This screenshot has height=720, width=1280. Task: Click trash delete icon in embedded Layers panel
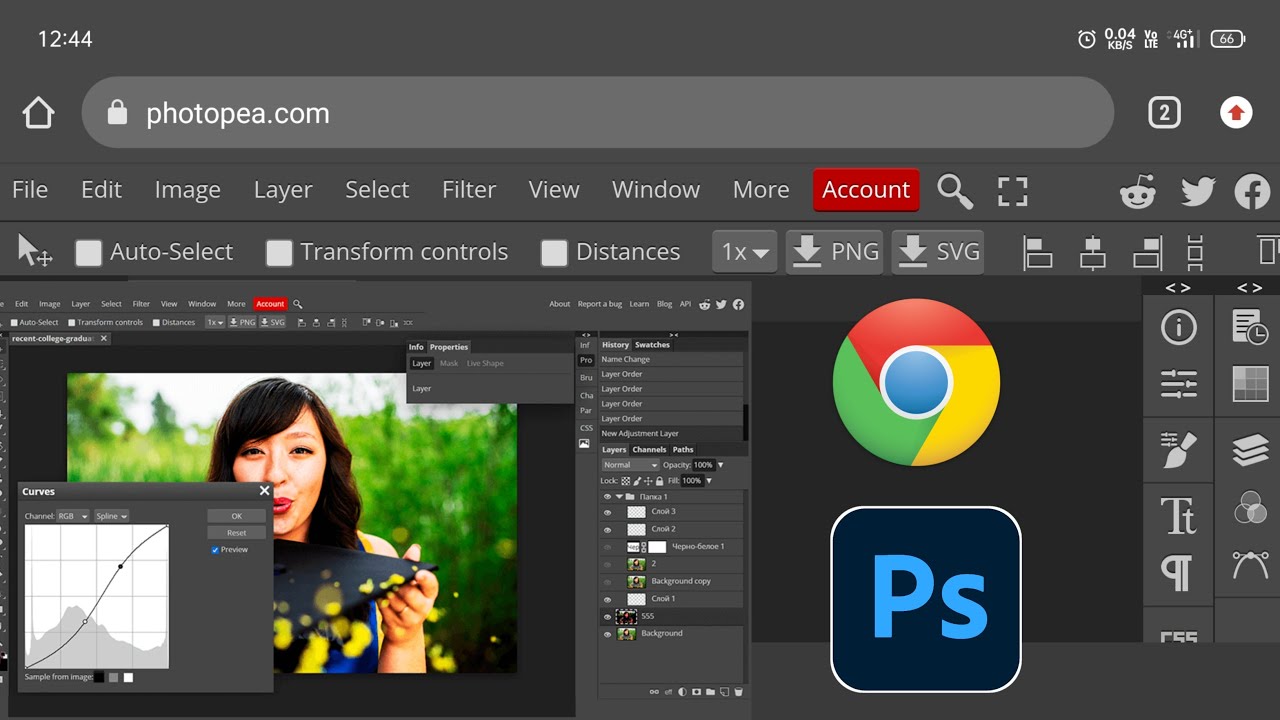tap(738, 691)
